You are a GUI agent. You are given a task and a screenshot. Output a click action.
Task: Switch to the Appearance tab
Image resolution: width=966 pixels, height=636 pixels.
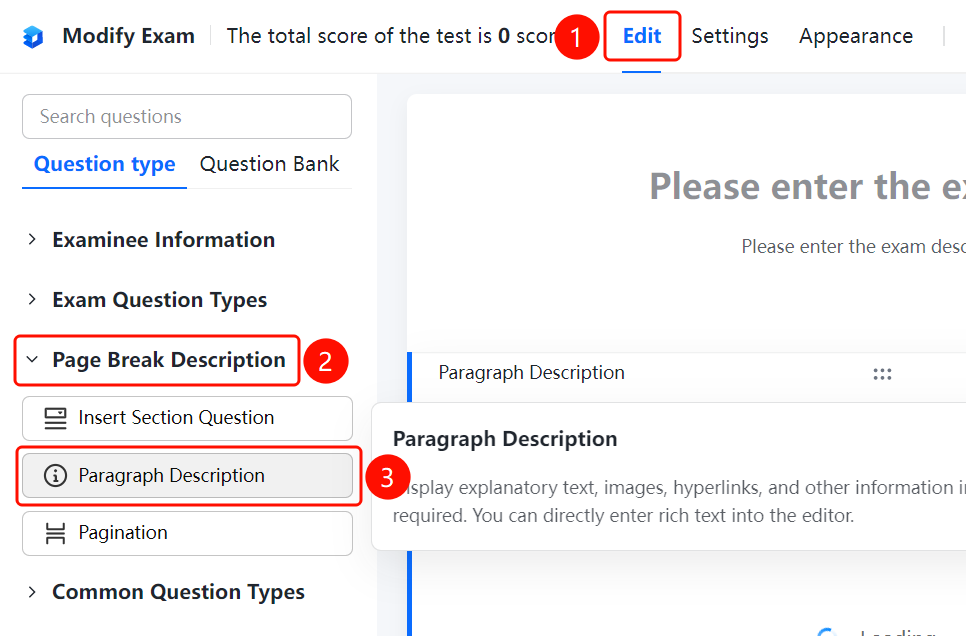coord(856,36)
